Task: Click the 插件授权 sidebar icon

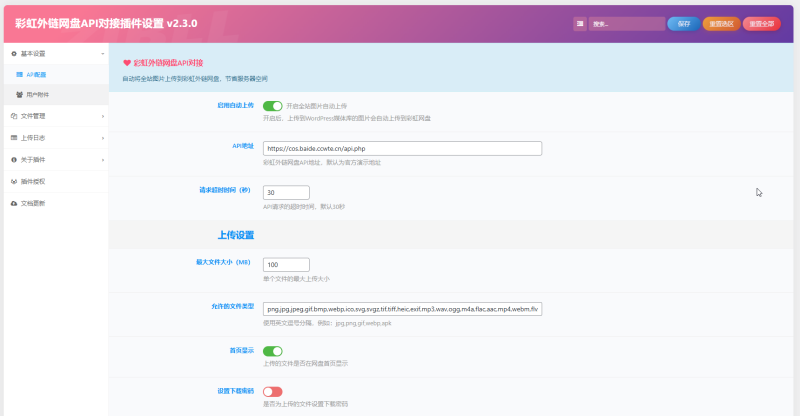Action: coord(13,181)
